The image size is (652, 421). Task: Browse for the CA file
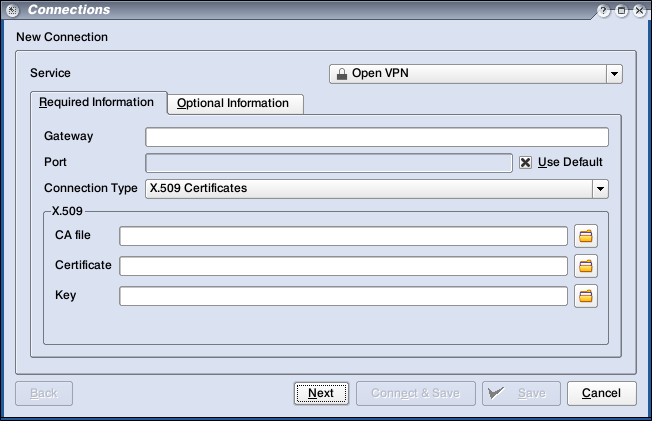[x=586, y=236]
